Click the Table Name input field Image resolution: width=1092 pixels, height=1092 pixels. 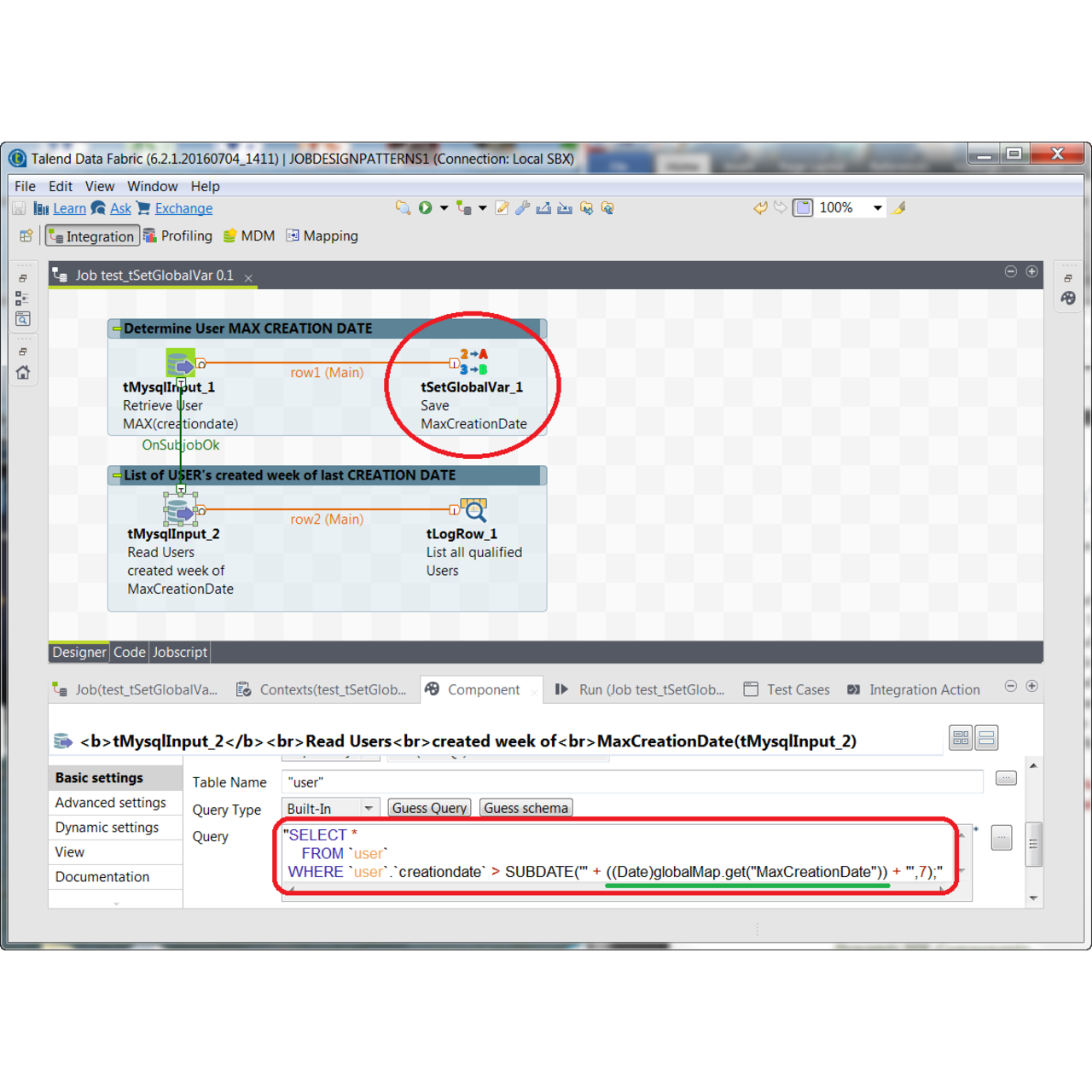[632, 781]
